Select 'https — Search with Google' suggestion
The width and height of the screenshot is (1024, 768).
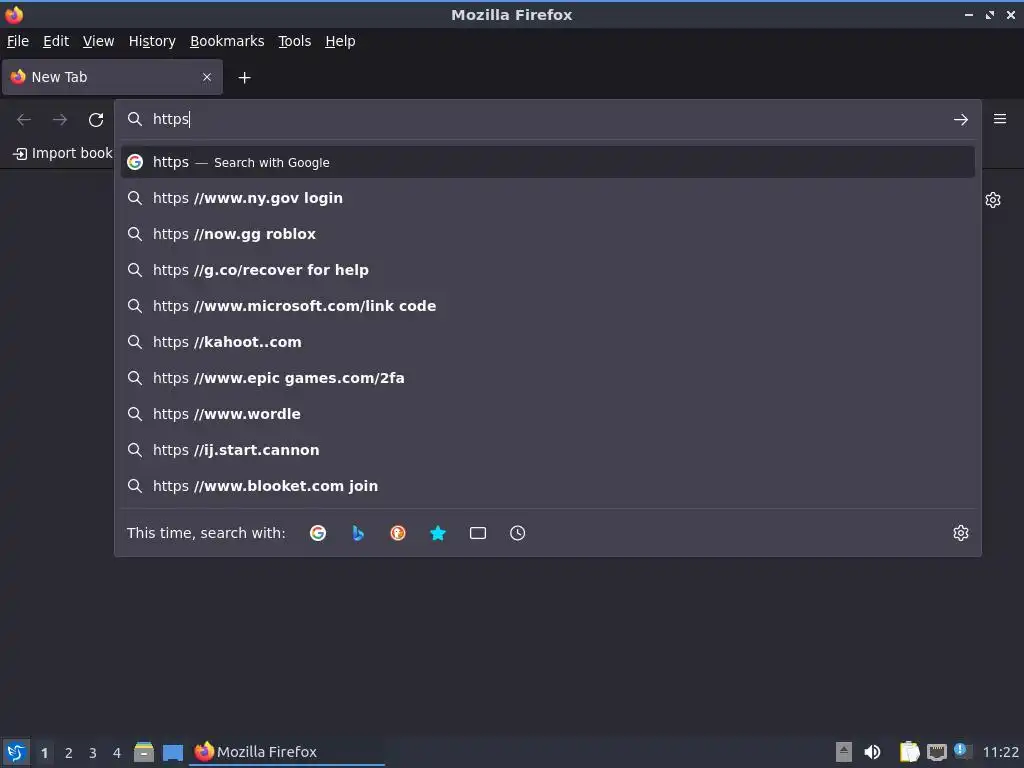[x=547, y=162]
